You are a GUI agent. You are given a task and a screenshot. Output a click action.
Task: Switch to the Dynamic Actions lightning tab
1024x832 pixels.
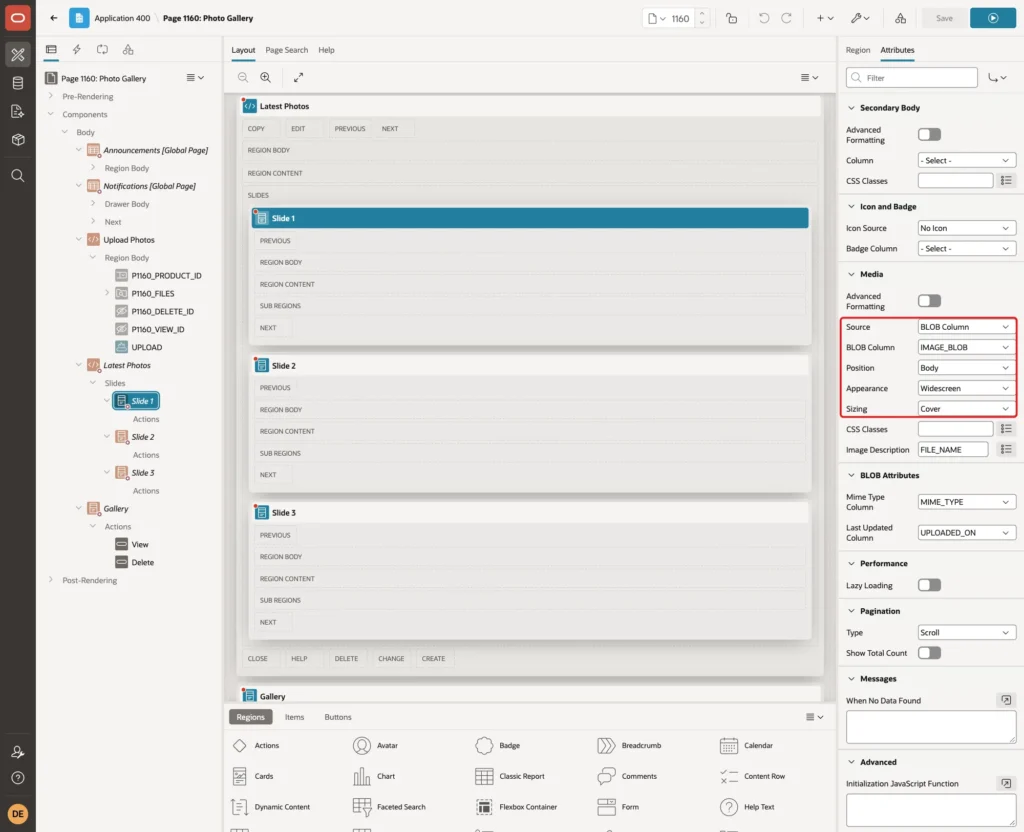(x=76, y=50)
